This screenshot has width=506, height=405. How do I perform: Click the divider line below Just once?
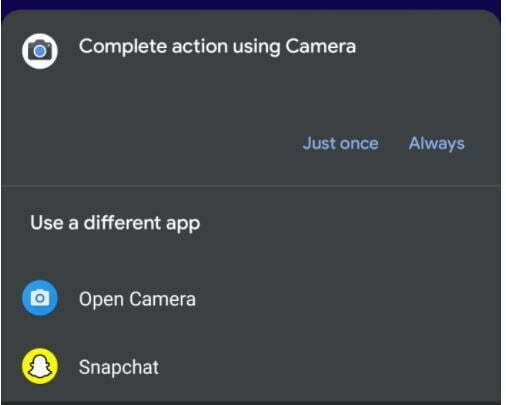(x=251, y=185)
